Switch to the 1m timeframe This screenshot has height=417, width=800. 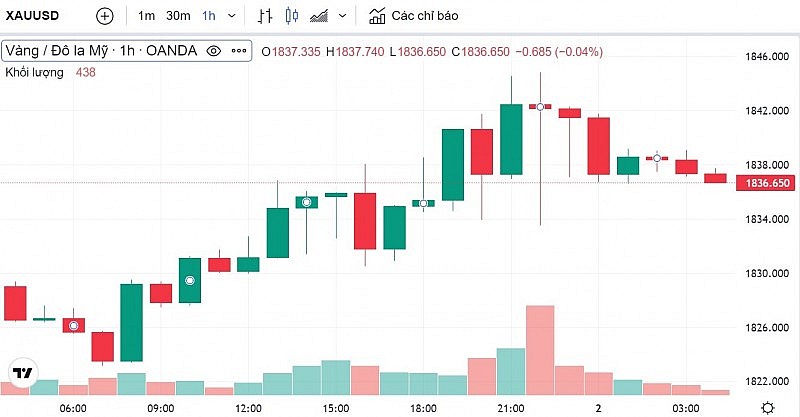pos(147,16)
